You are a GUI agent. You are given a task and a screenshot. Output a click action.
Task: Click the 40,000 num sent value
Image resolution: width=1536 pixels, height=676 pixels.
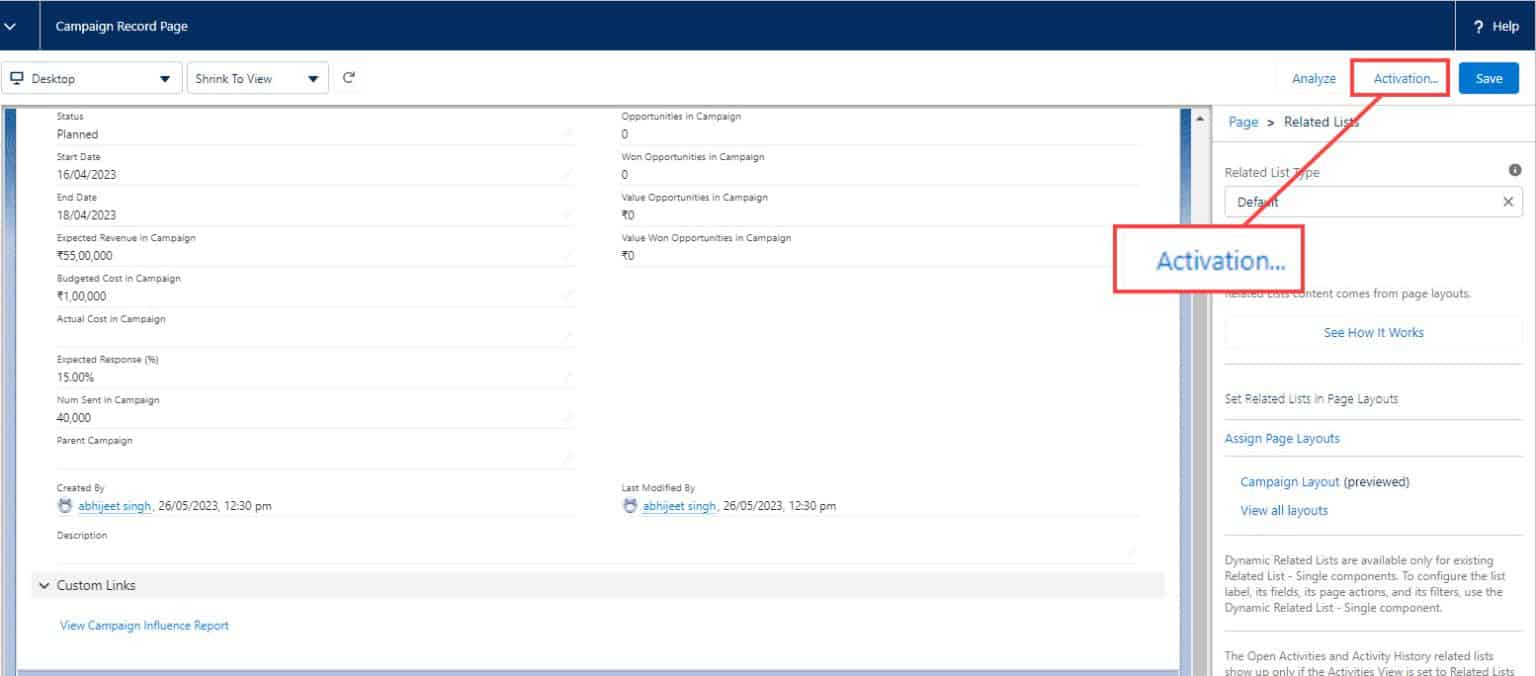pos(74,418)
